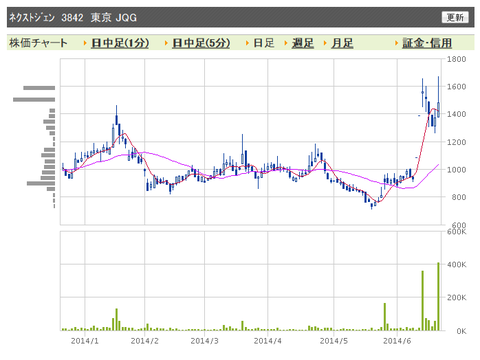Open the 日中足(1分) intraday chart link
480x360 pixels.
(120, 43)
